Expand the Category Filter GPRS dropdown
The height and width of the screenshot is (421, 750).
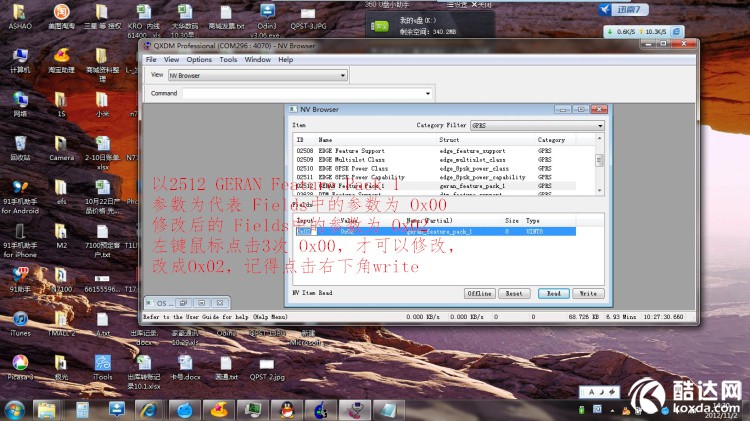click(600, 125)
